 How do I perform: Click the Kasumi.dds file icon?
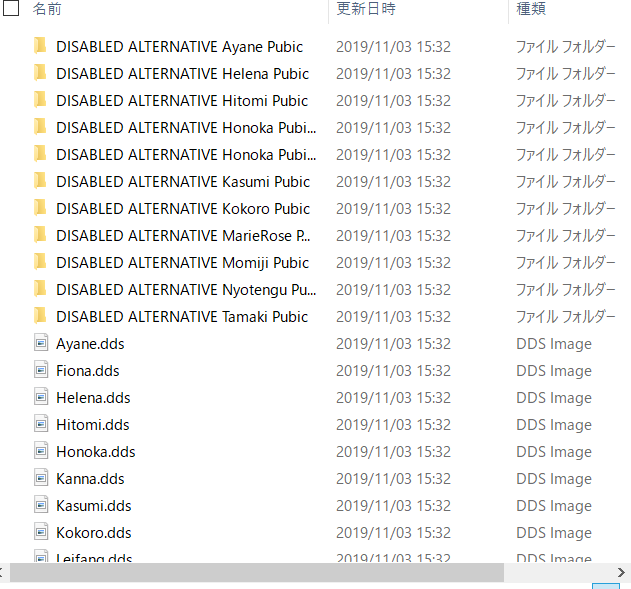pos(41,505)
